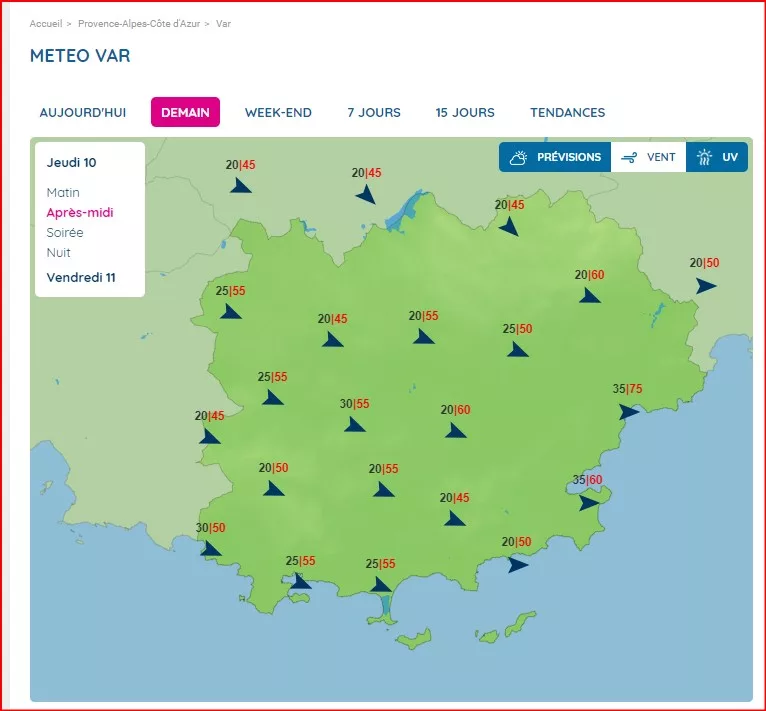Open the 7 Jours tab

tap(374, 112)
